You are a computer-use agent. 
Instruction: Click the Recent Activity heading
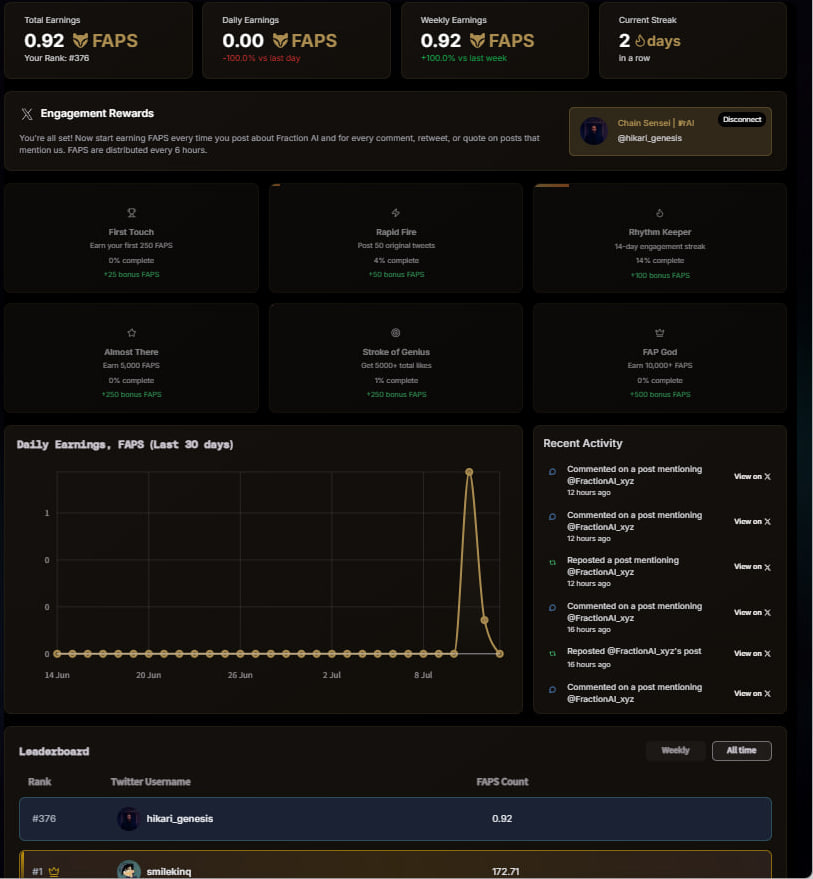[583, 443]
